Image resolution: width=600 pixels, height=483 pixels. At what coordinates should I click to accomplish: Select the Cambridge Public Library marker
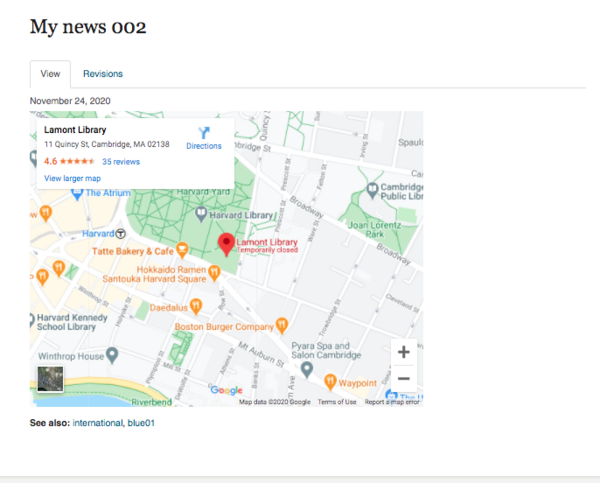372,189
